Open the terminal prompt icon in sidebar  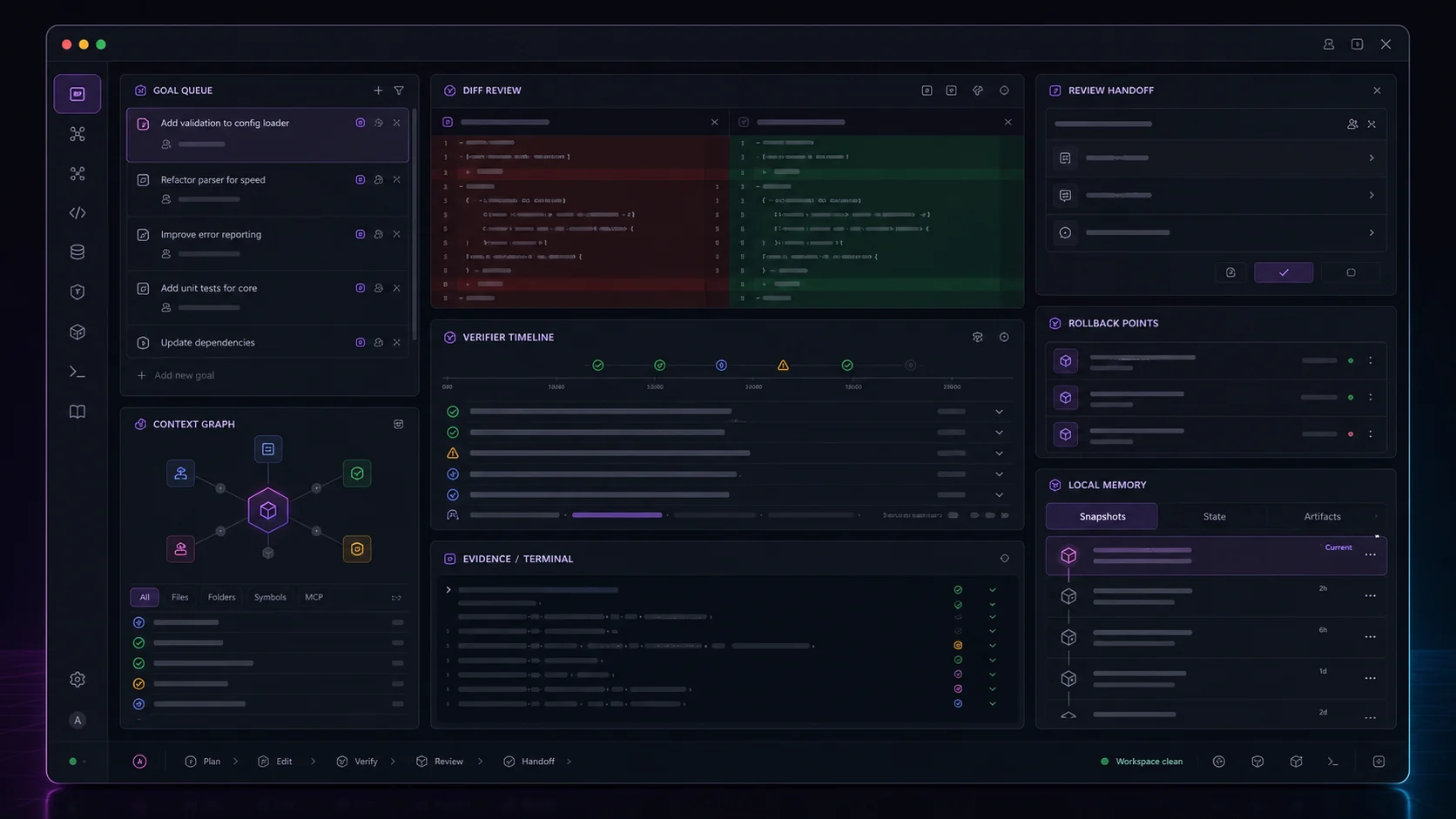(78, 373)
